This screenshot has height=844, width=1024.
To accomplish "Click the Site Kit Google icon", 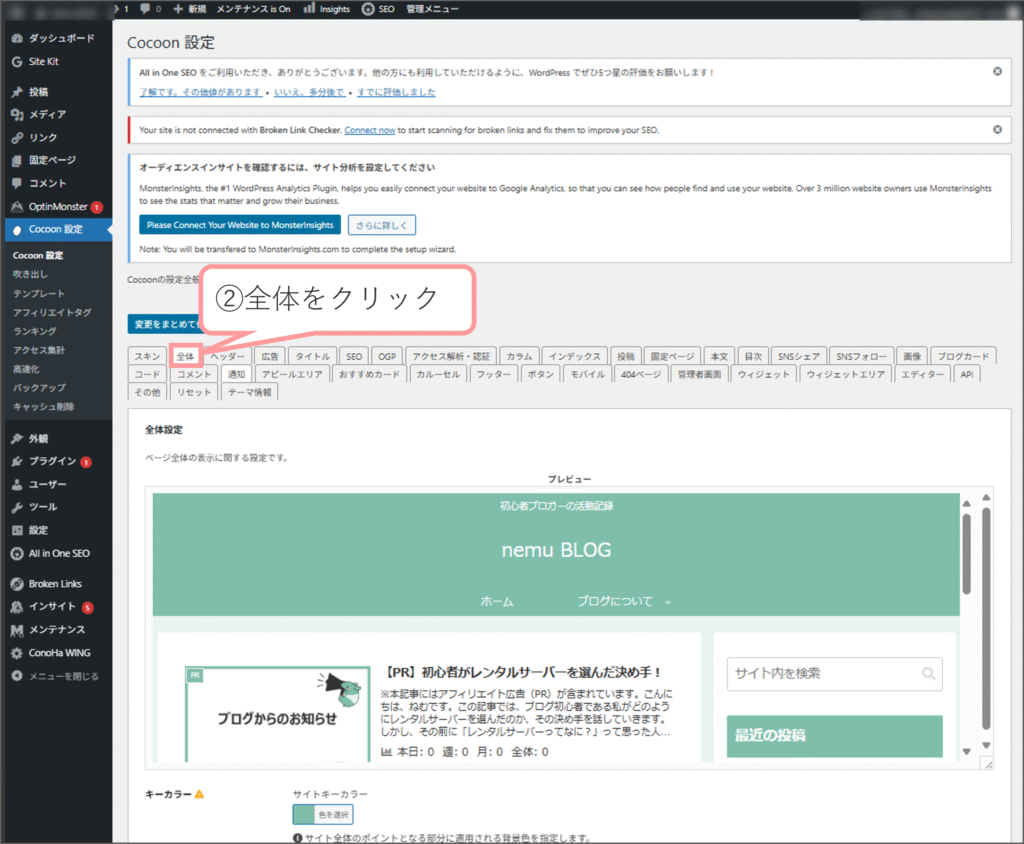I will pyautogui.click(x=17, y=61).
